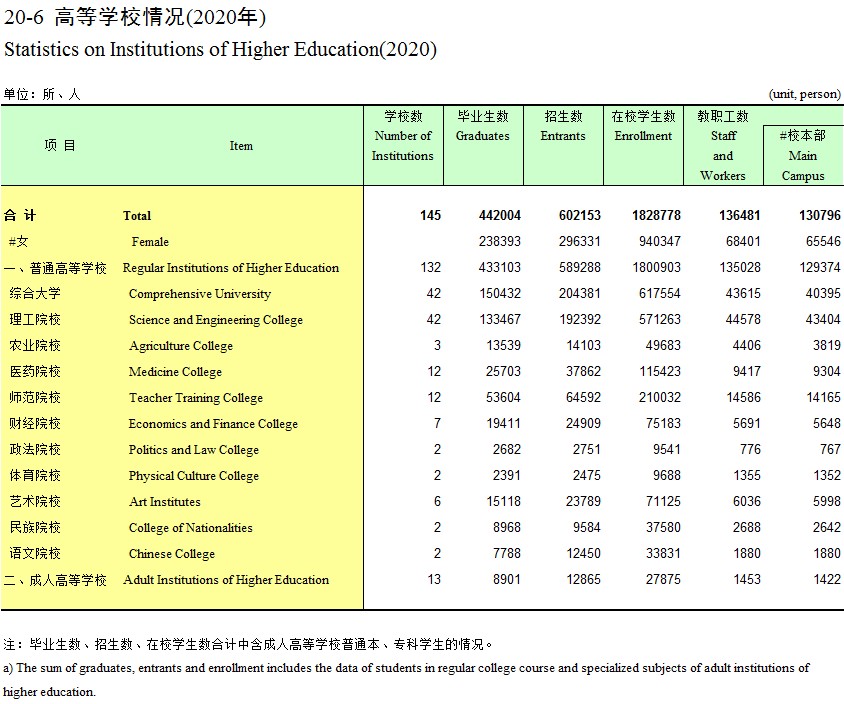844x704 pixels.
Task: Click nationalities college enrollment 37580
Action: (663, 527)
